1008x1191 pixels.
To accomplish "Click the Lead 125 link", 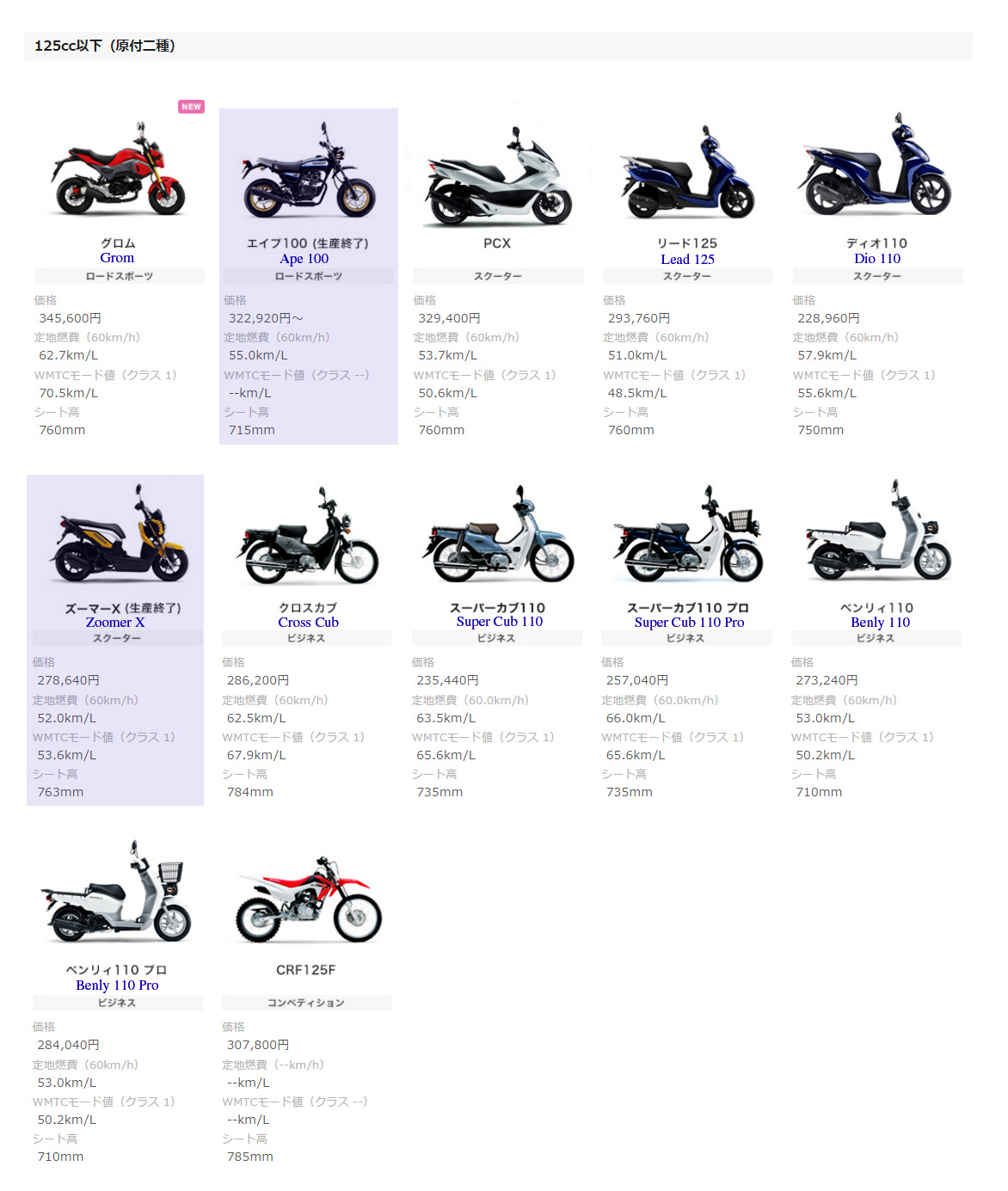I will [688, 260].
